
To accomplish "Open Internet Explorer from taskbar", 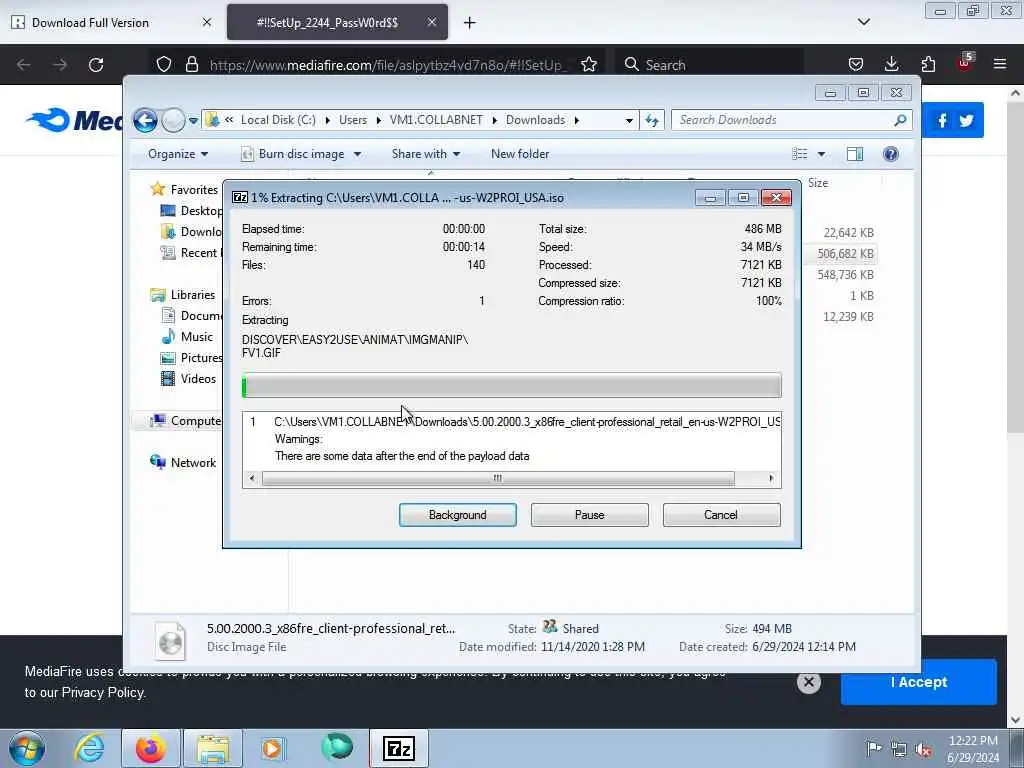I will [89, 748].
